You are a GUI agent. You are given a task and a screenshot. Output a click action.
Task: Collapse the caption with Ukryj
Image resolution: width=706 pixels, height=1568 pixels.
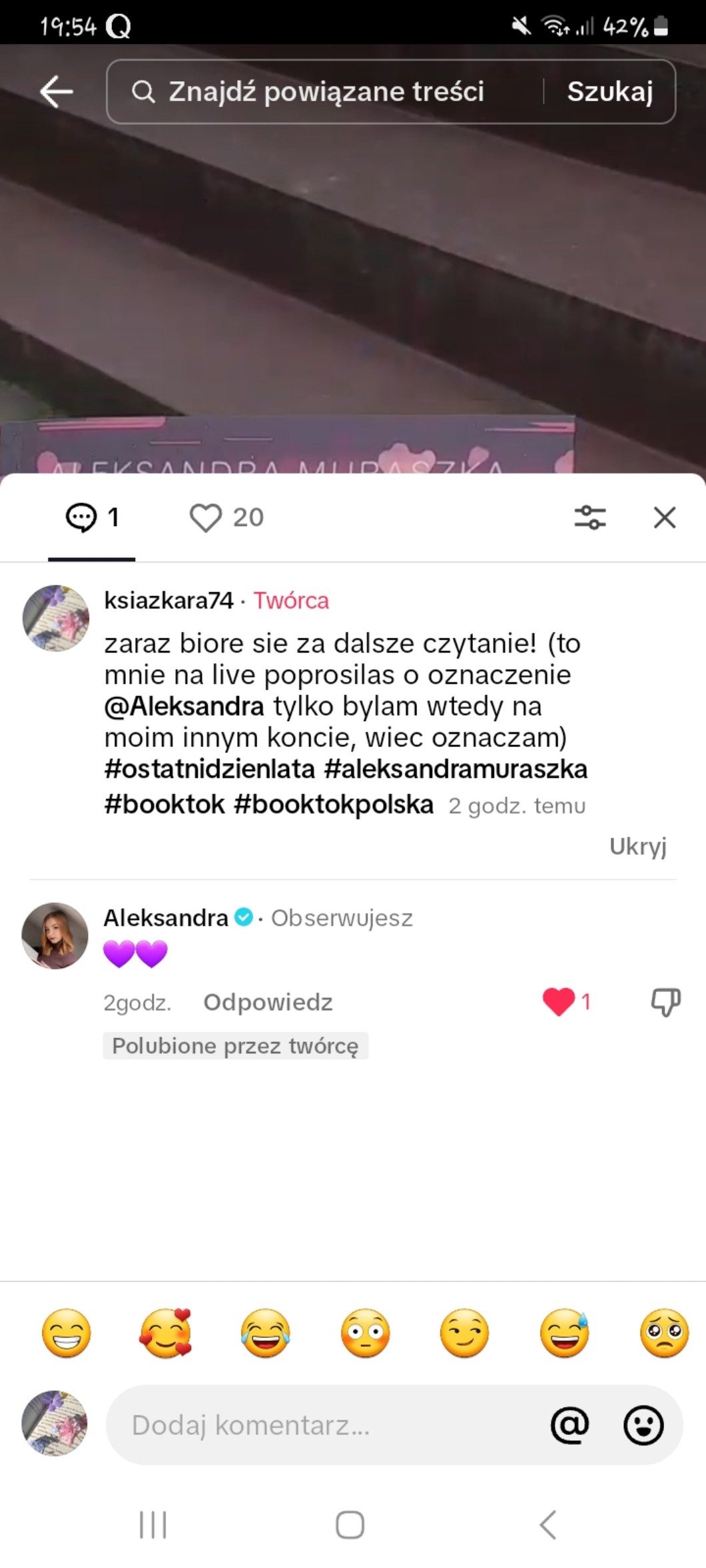click(637, 846)
